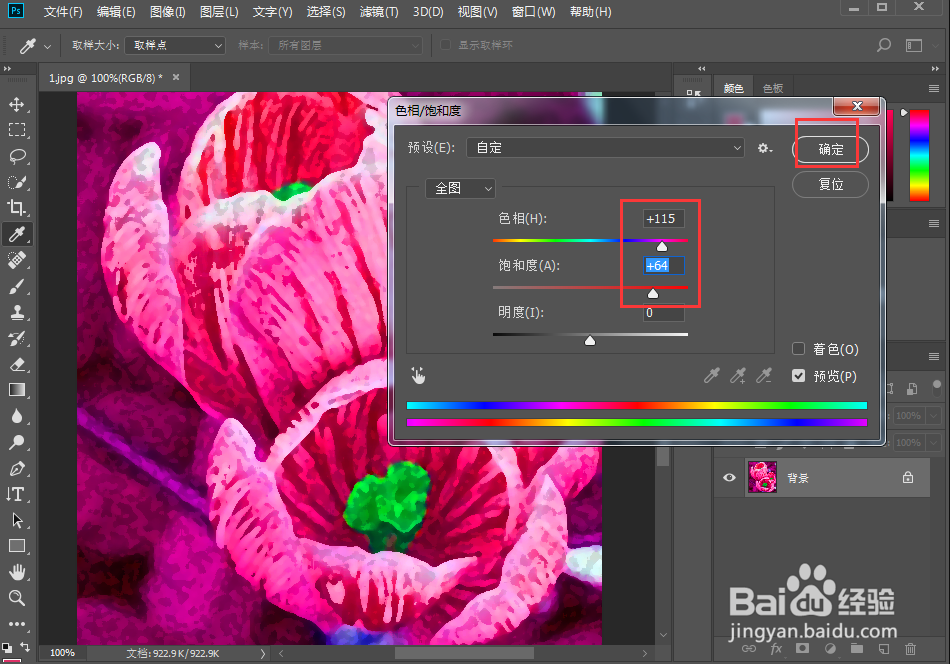Open the 全图 channel range dropdown
The width and height of the screenshot is (950, 664).
460,188
